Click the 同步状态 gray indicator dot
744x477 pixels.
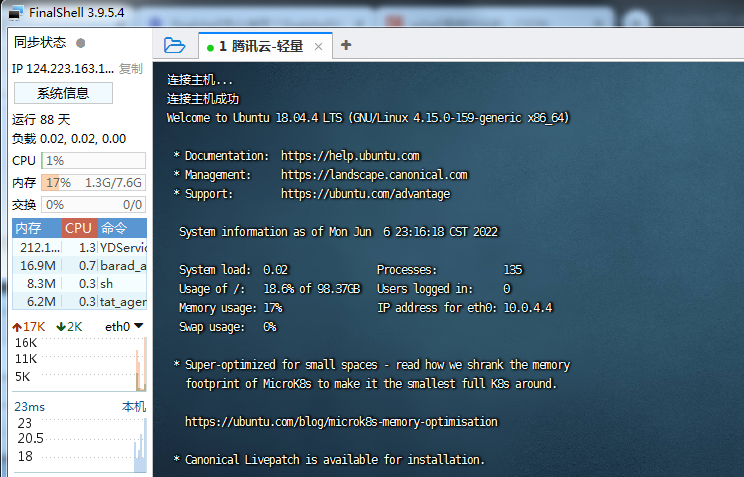pyautogui.click(x=81, y=43)
